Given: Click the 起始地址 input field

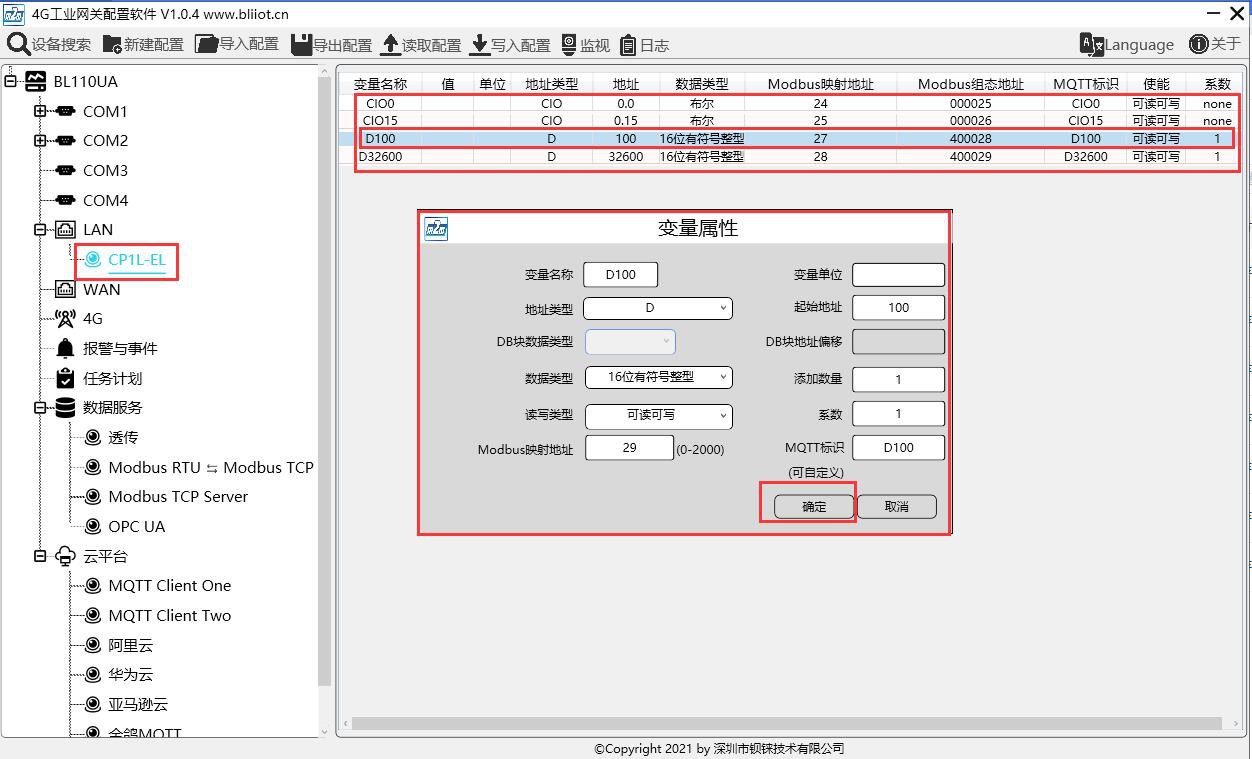Looking at the screenshot, I should [898, 308].
